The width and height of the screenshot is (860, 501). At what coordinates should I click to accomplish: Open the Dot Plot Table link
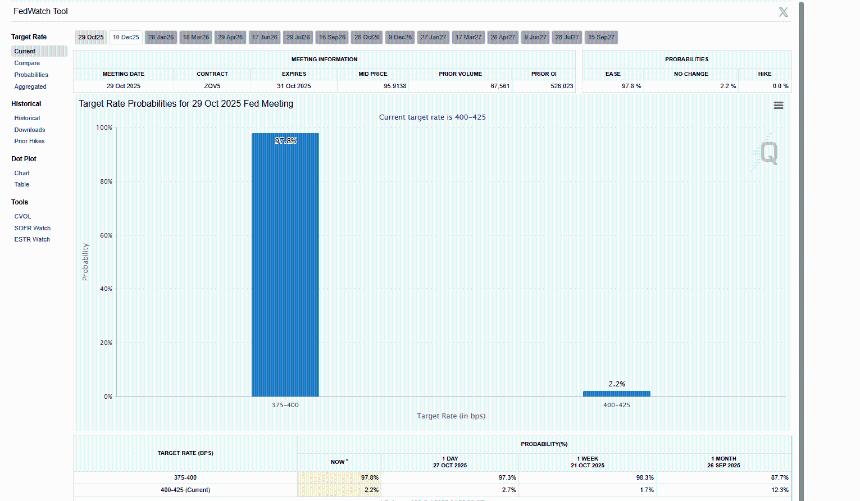pyautogui.click(x=22, y=185)
